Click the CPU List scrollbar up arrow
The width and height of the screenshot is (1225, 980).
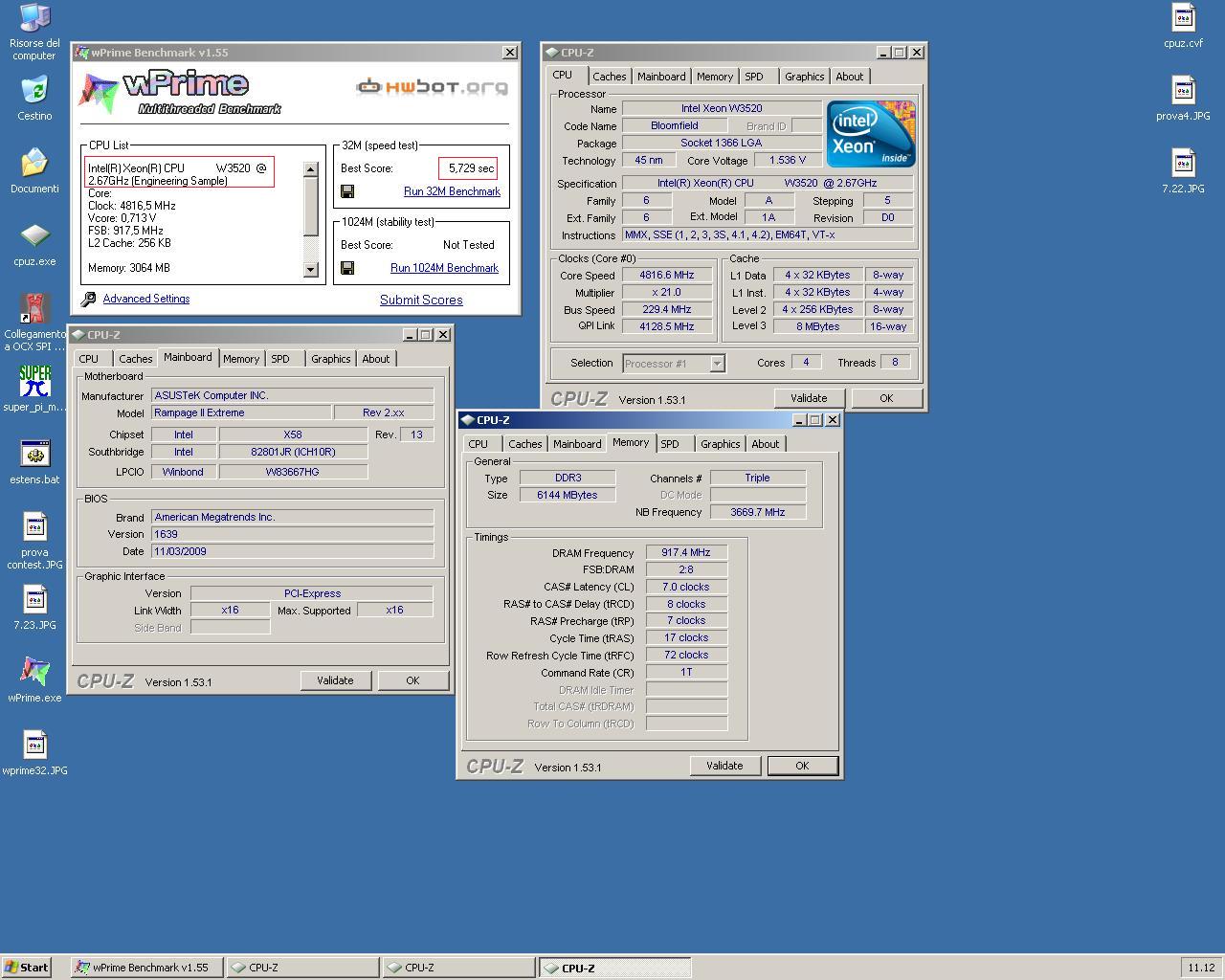[x=310, y=169]
